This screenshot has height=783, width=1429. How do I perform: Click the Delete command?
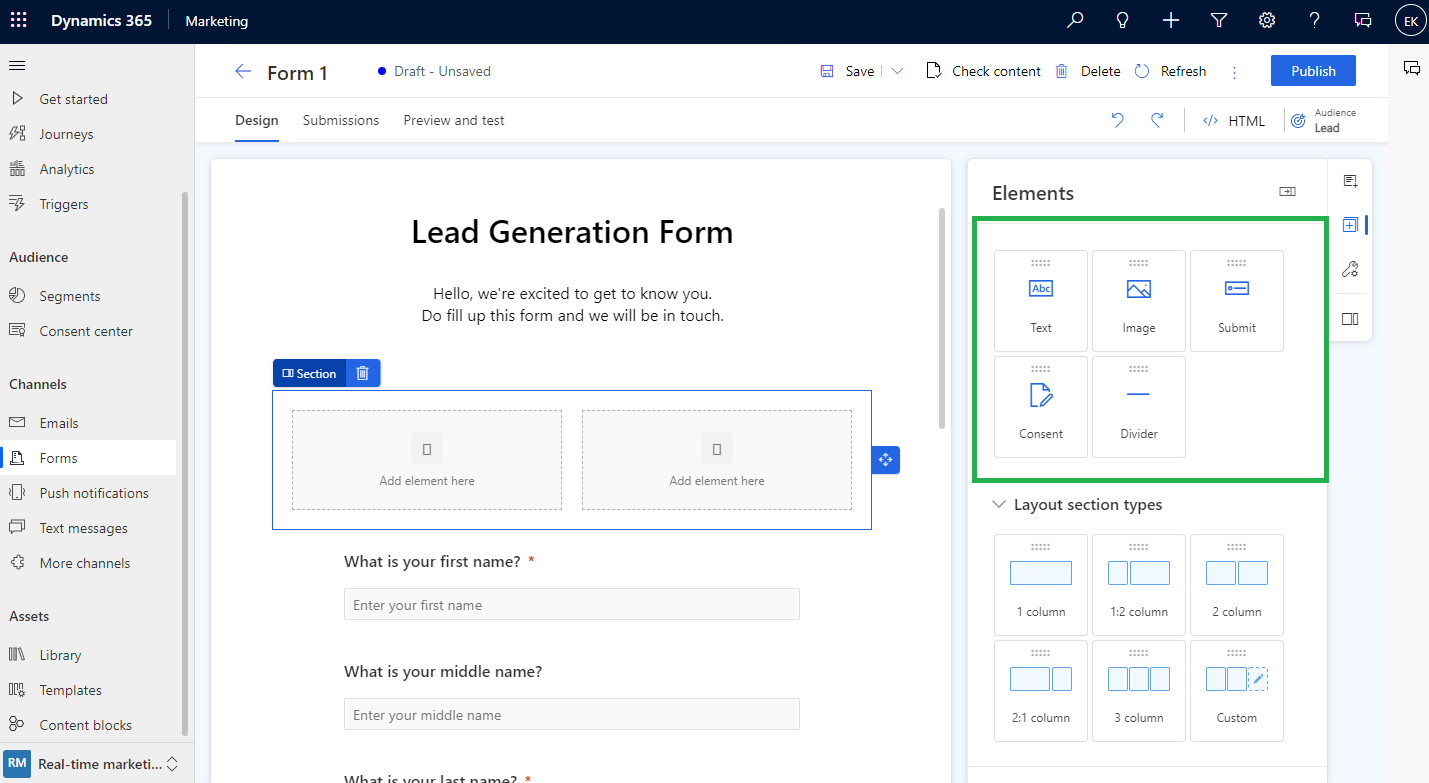[x=1088, y=71]
